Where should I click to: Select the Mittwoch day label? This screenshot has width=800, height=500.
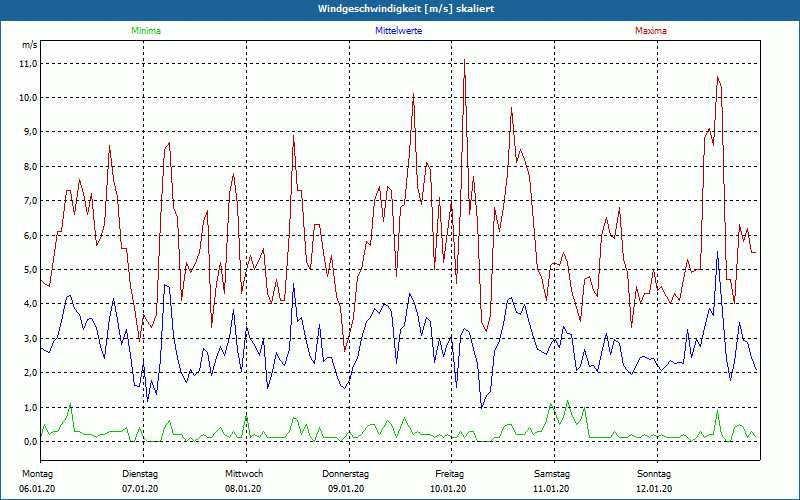(244, 473)
